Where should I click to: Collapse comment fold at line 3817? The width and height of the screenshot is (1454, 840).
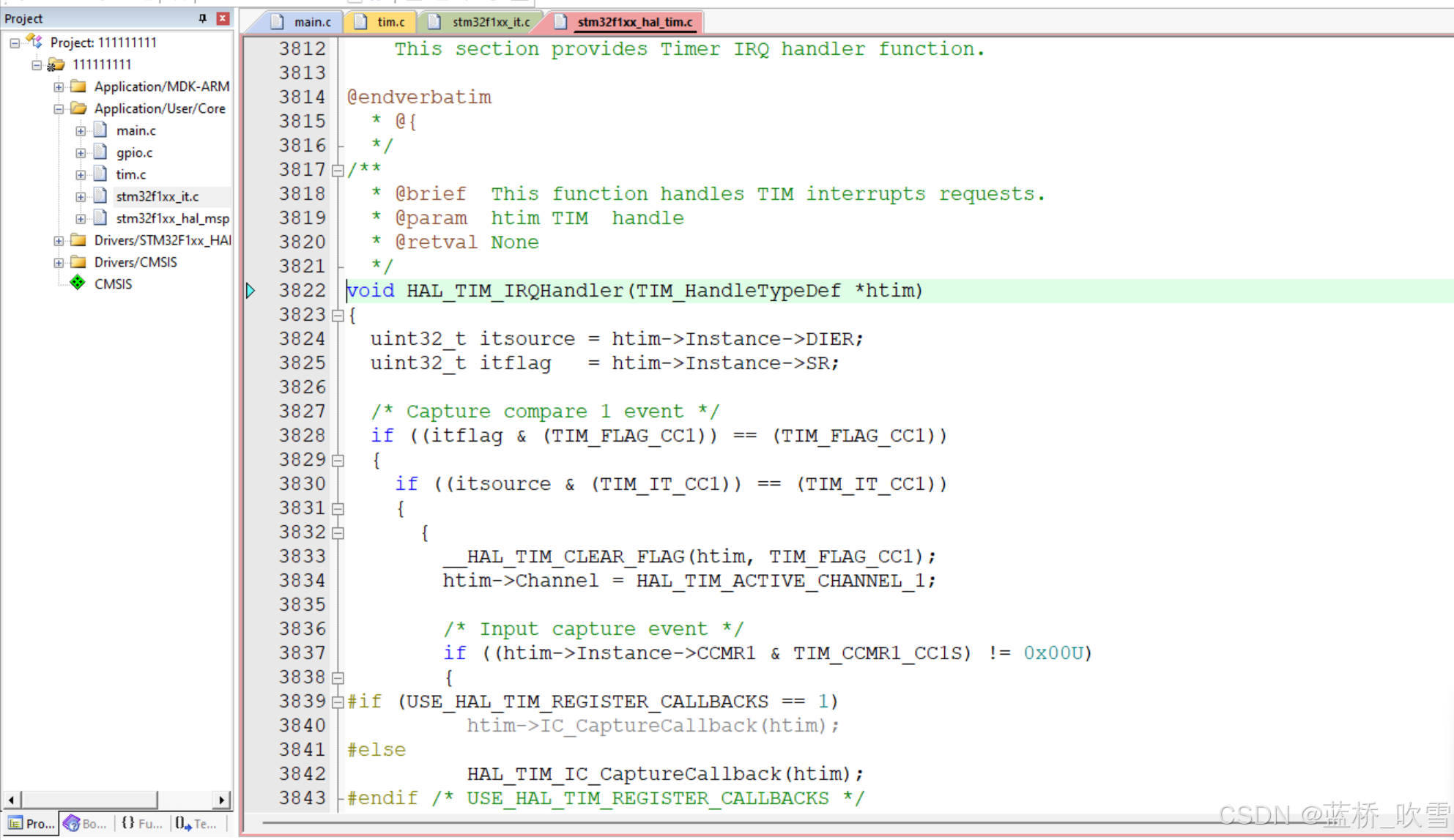(x=338, y=171)
